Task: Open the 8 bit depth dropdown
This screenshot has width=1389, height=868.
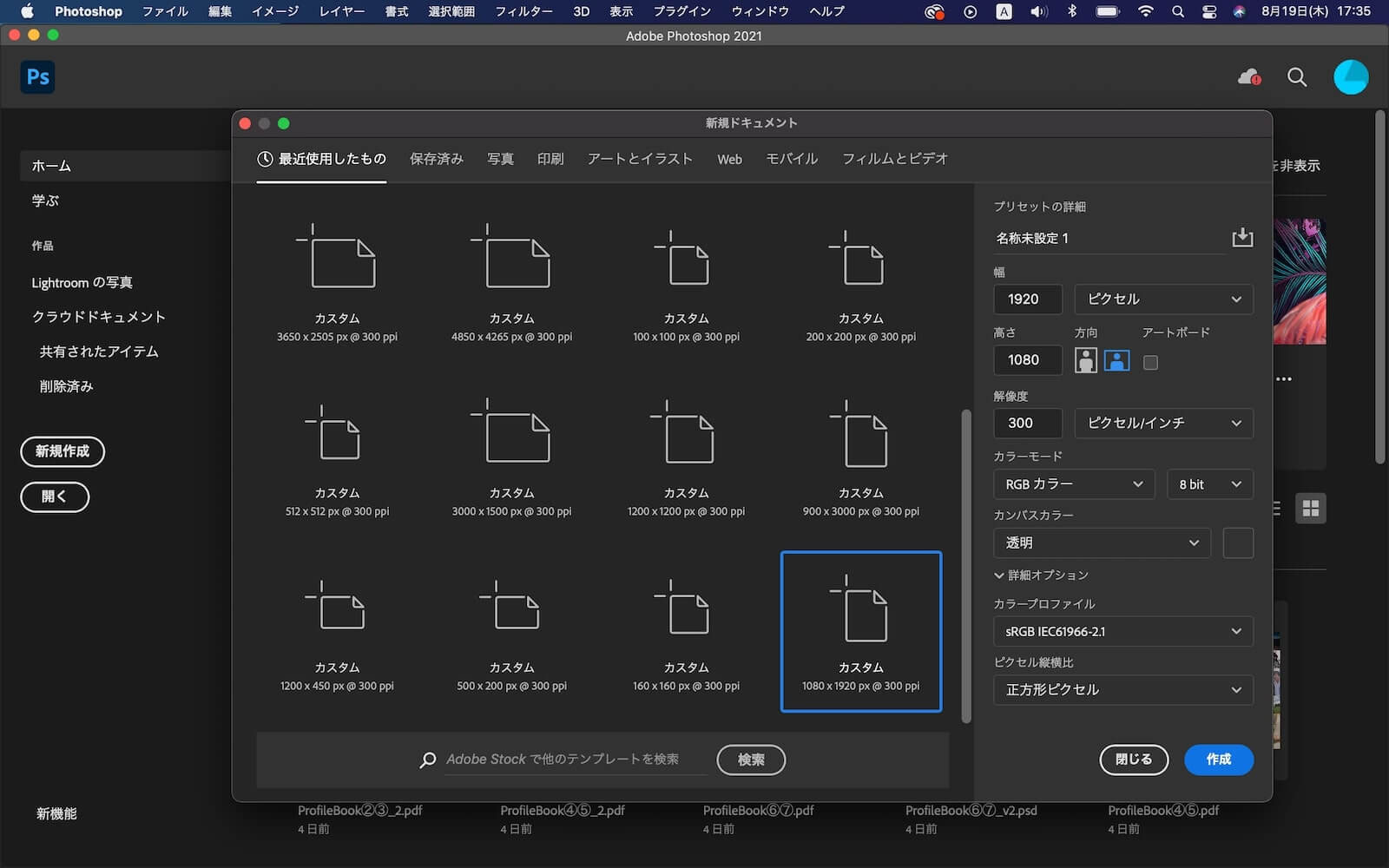Action: pos(1209,483)
